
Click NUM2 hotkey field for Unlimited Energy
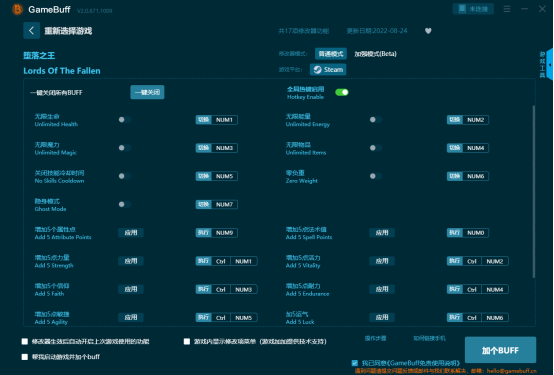point(476,120)
